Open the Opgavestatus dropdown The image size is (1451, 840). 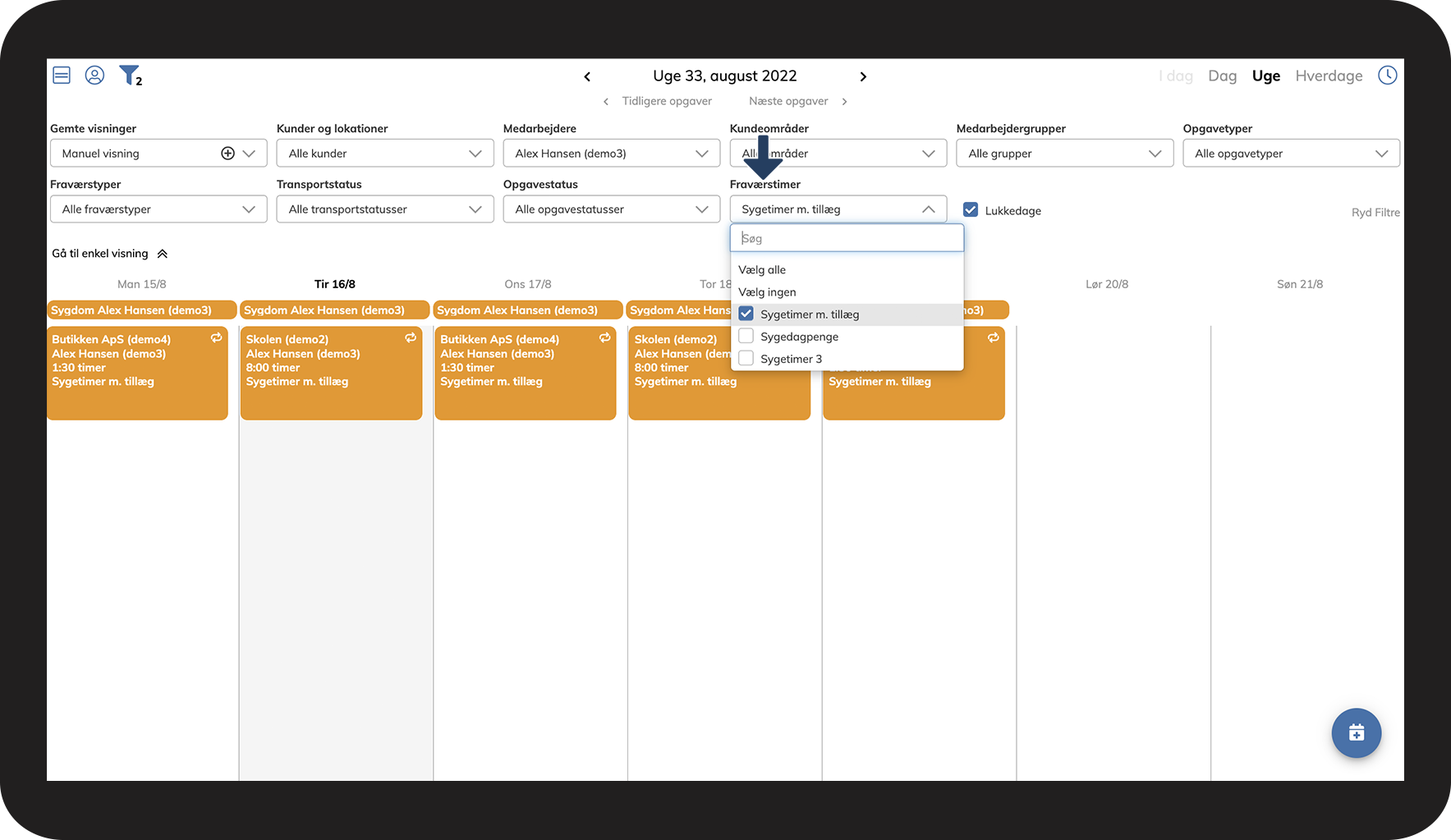(x=612, y=209)
